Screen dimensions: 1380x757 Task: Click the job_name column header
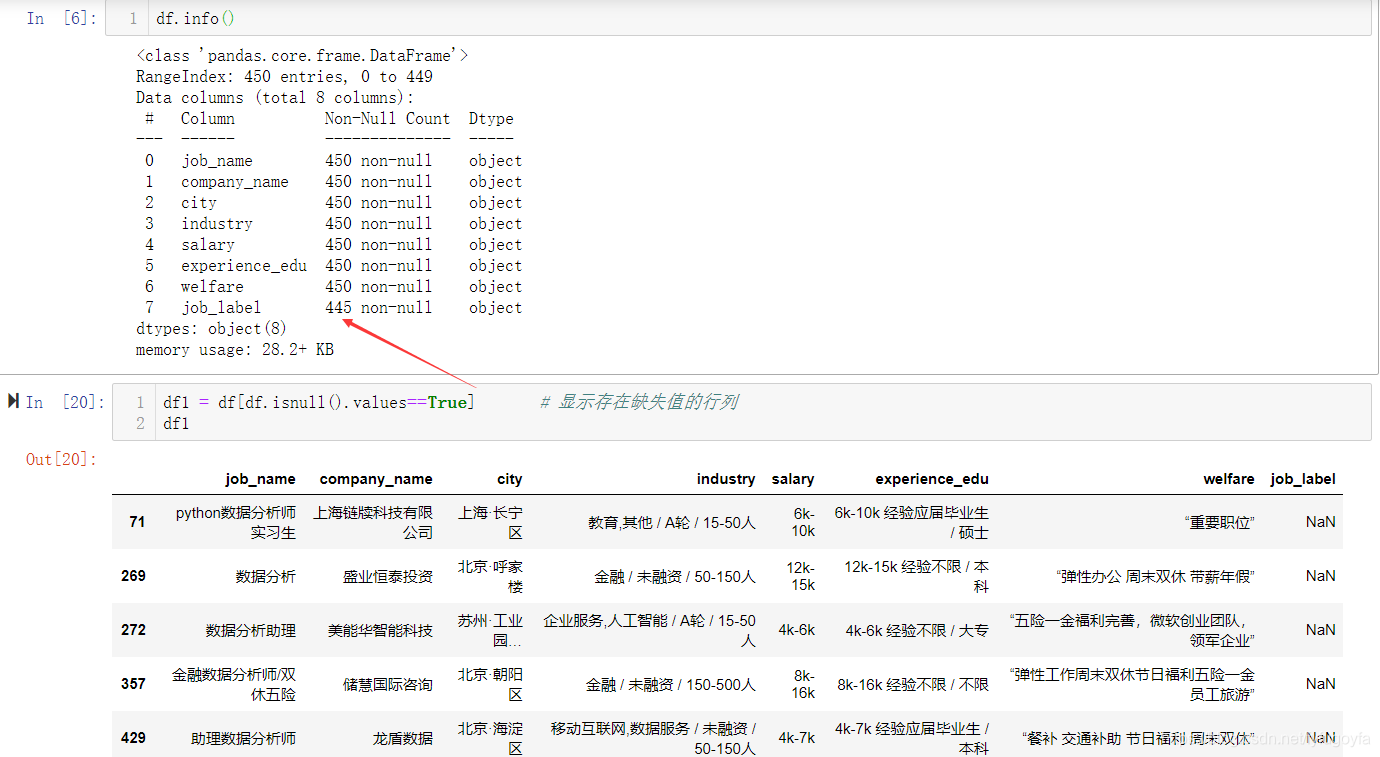(x=260, y=479)
